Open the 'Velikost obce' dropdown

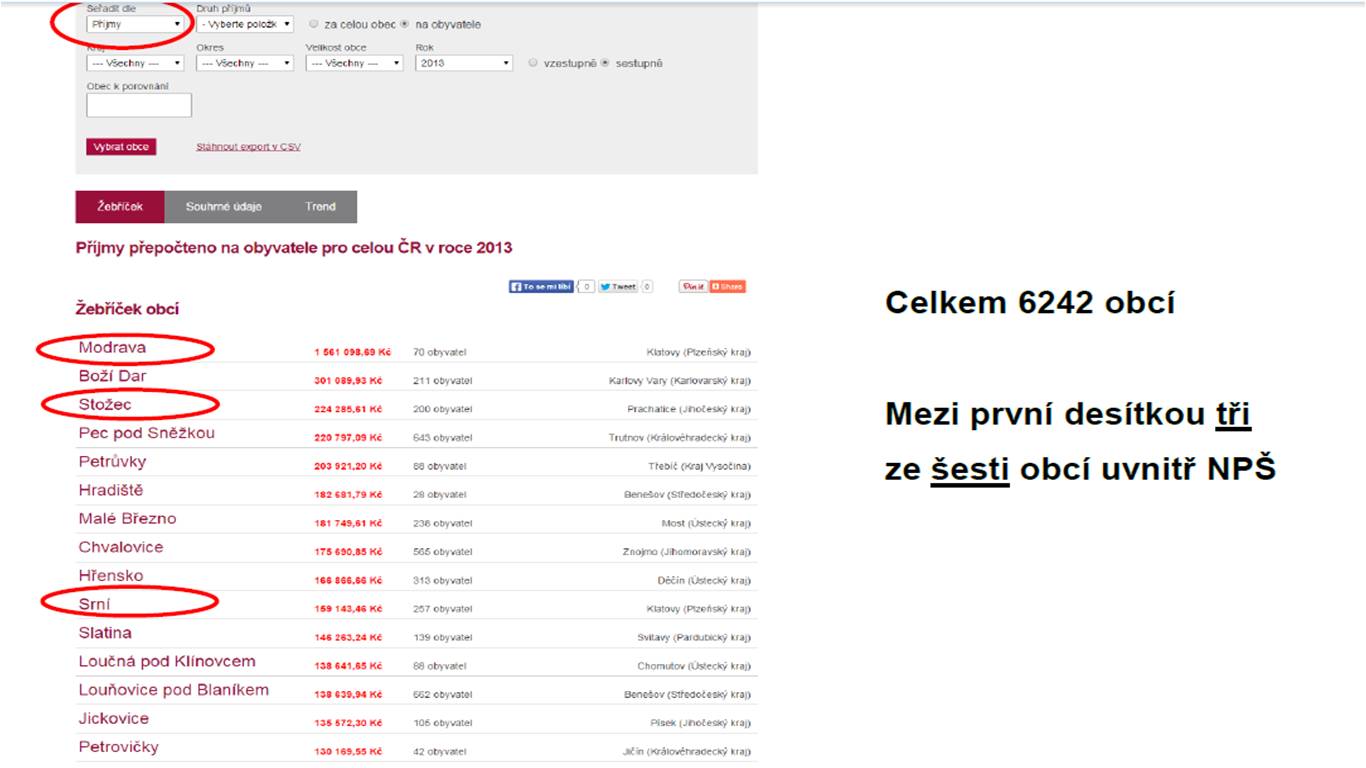point(354,63)
